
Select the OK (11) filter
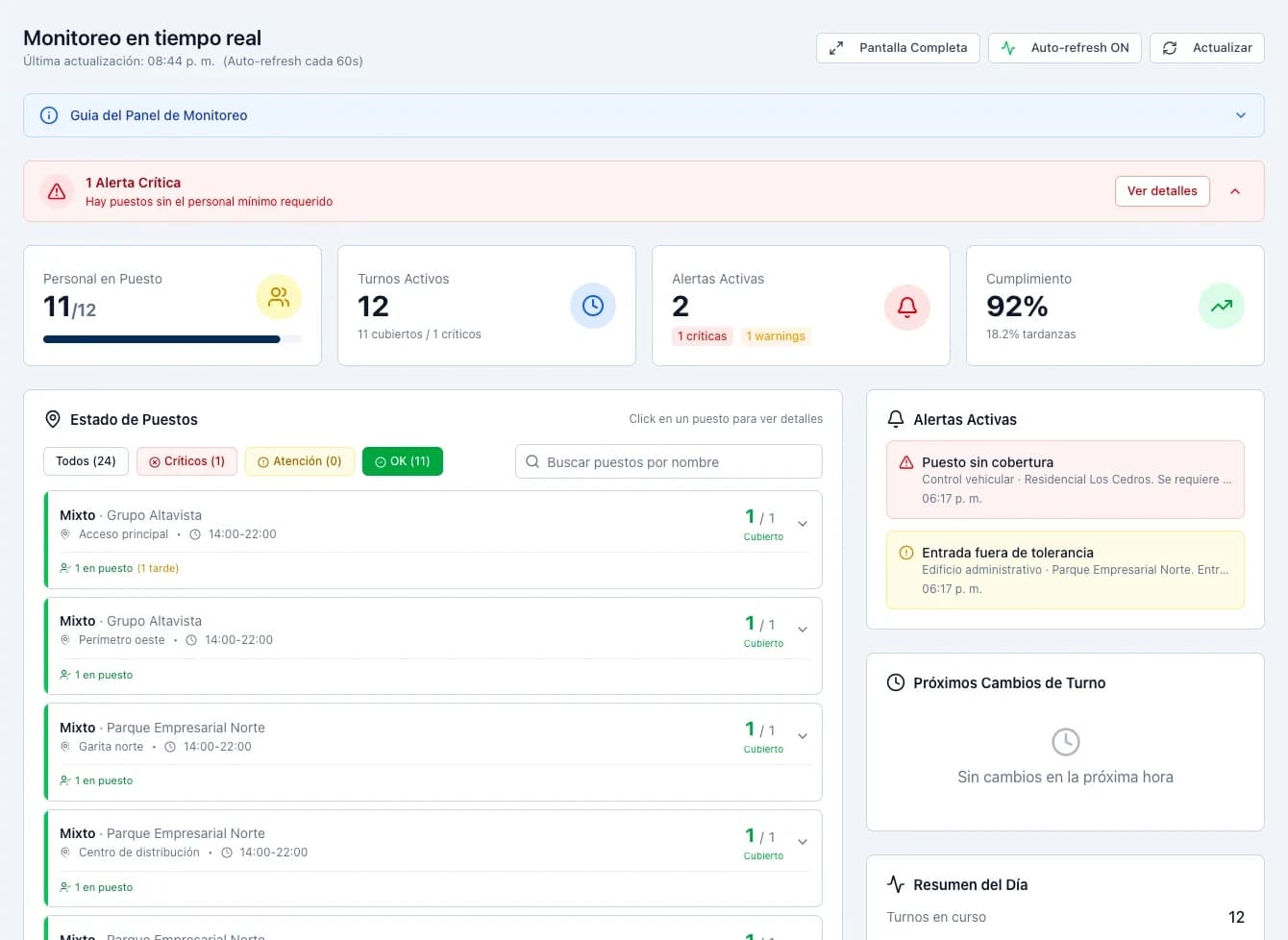[403, 461]
